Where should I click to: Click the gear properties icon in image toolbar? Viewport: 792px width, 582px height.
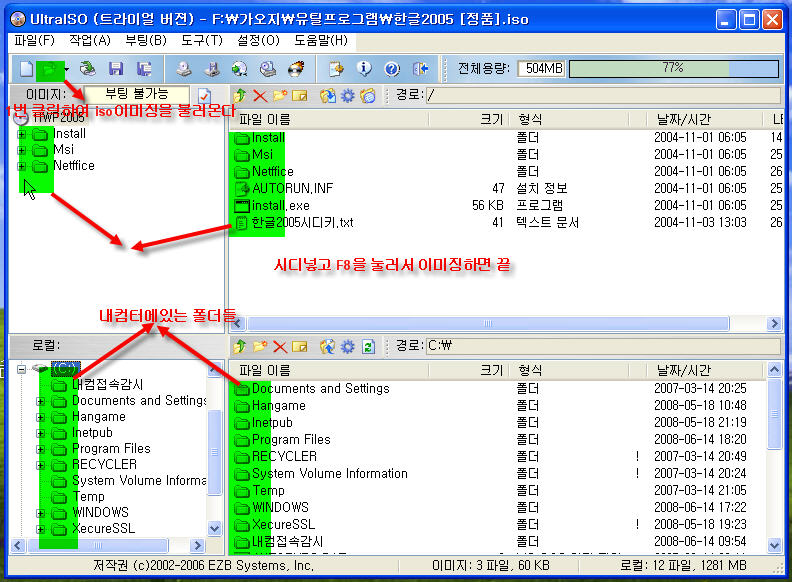348,95
